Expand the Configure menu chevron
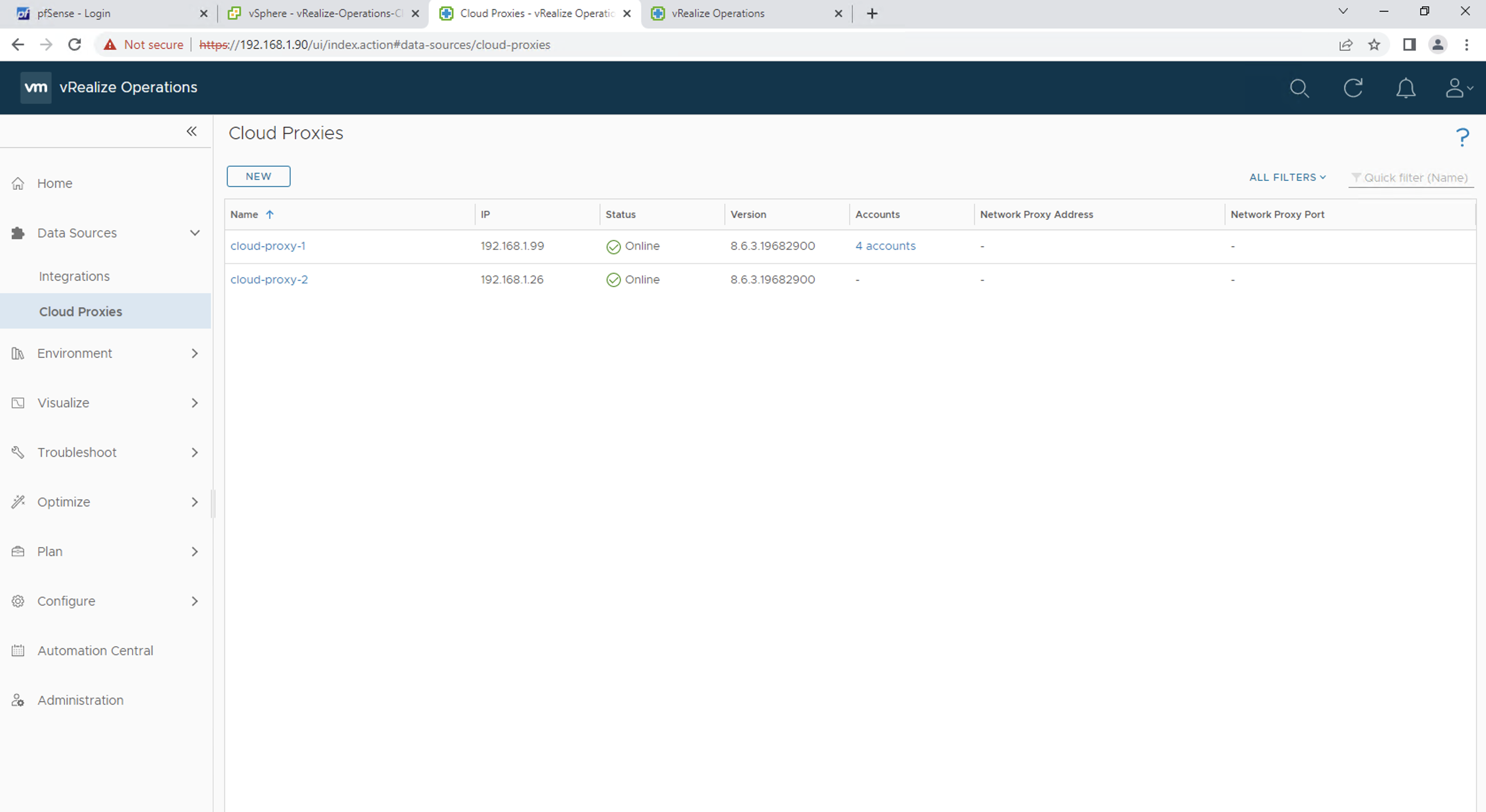The width and height of the screenshot is (1486, 812). pyautogui.click(x=195, y=602)
